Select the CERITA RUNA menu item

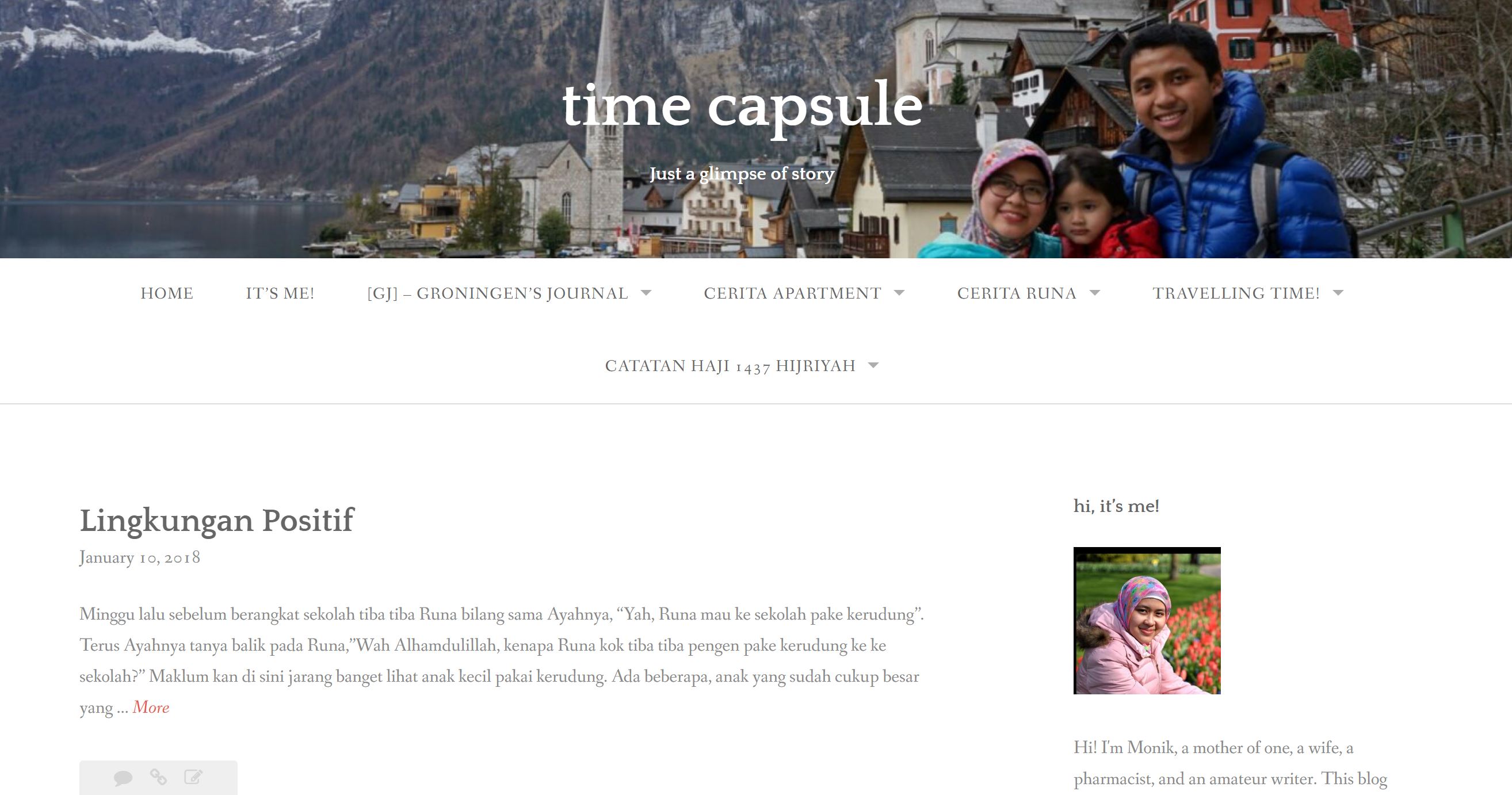[1017, 293]
